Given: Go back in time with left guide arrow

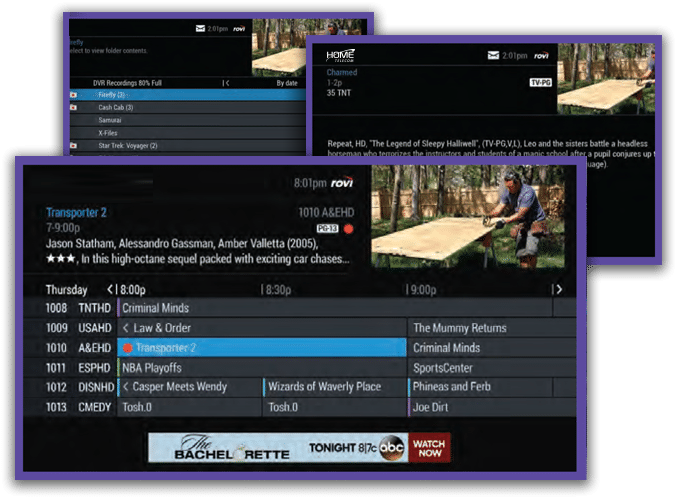Looking at the screenshot, I should (x=111, y=289).
